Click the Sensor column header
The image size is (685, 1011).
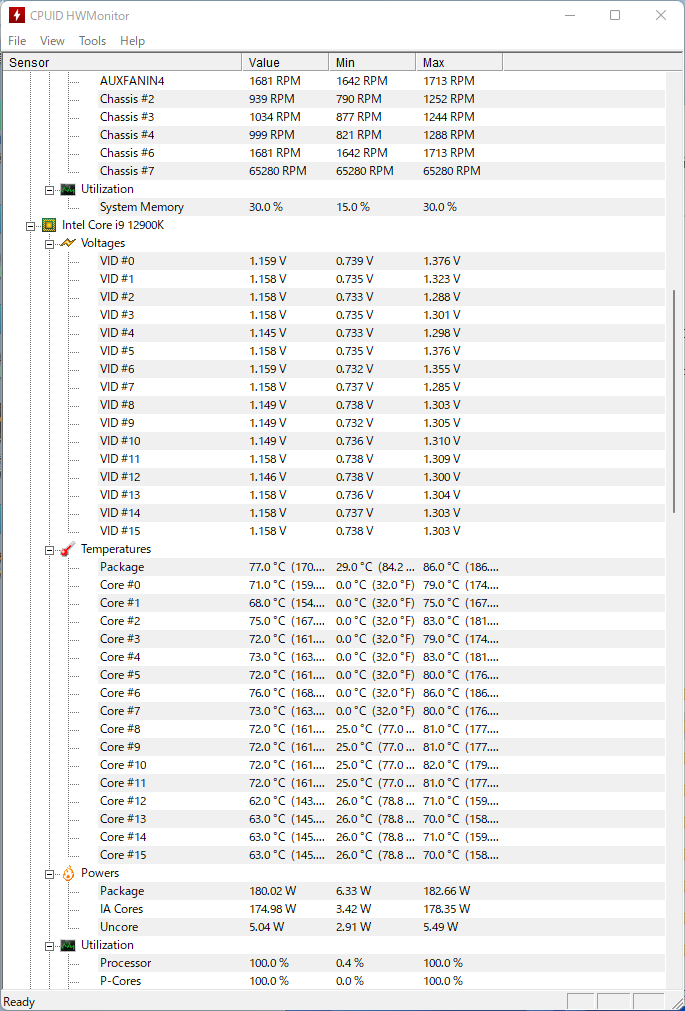tap(122, 63)
